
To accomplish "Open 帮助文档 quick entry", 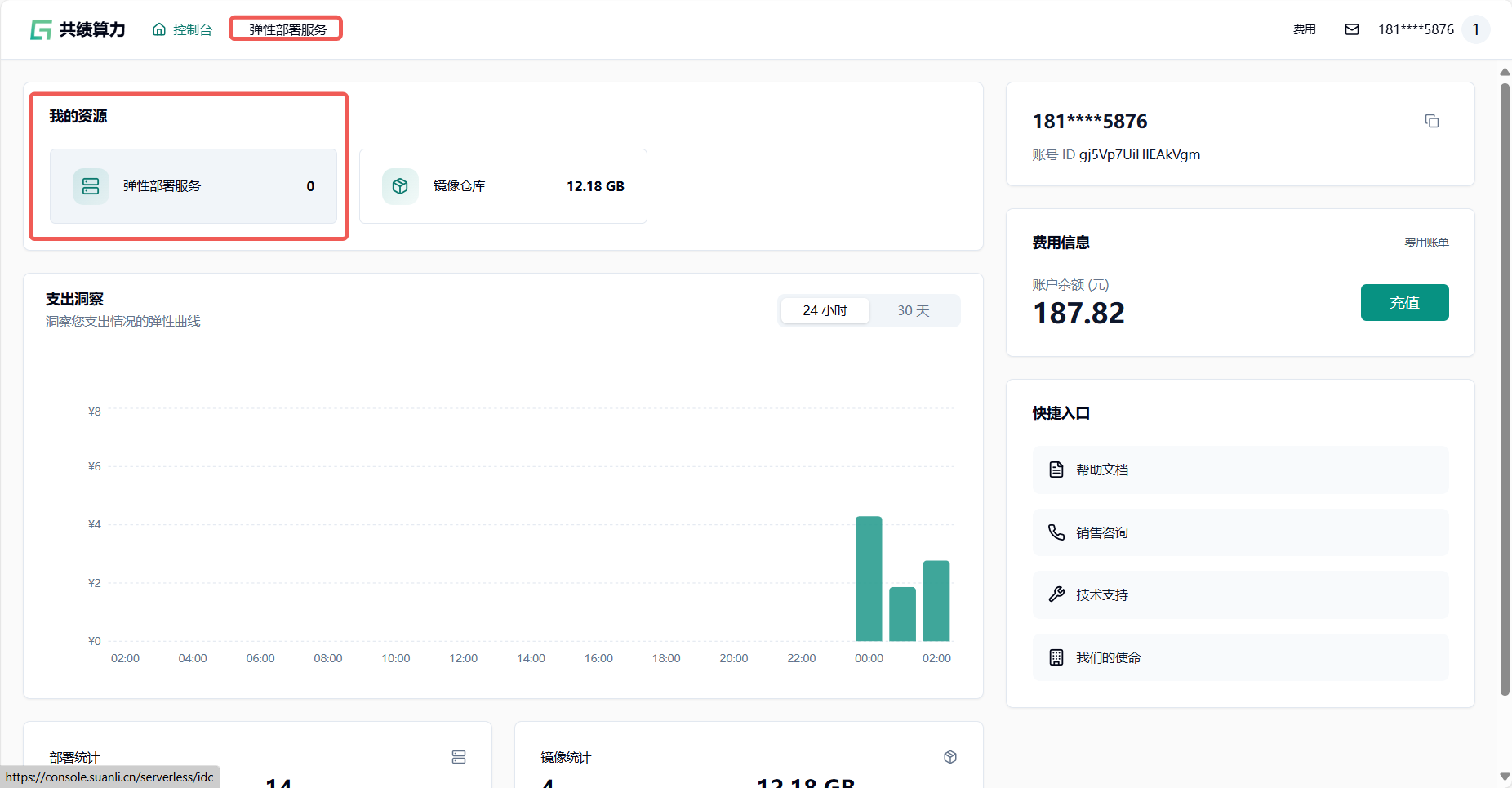I will point(1240,470).
